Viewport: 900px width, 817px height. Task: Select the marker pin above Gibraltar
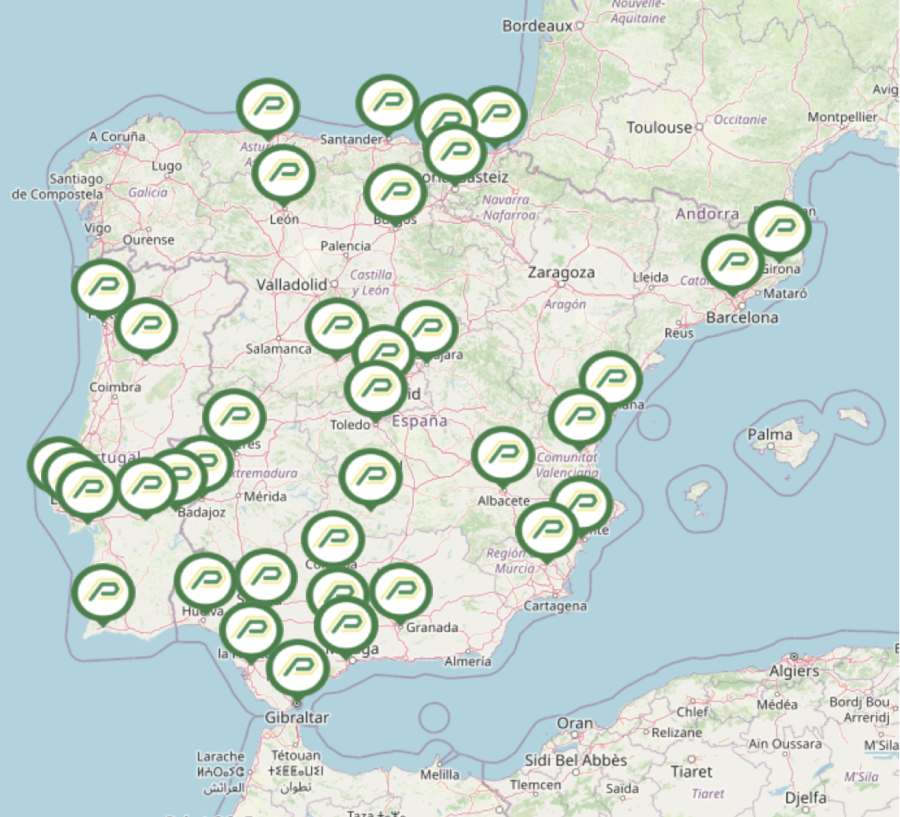(x=297, y=665)
